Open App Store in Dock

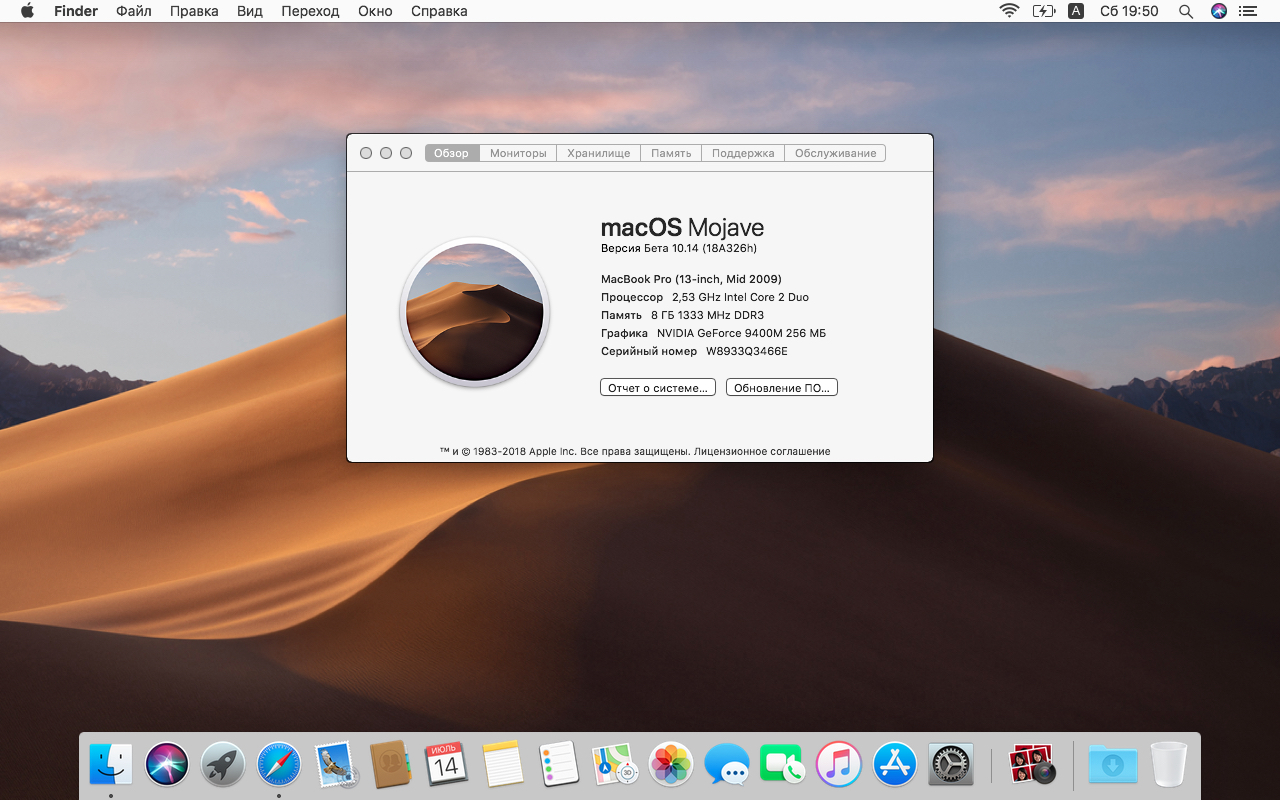coord(895,765)
